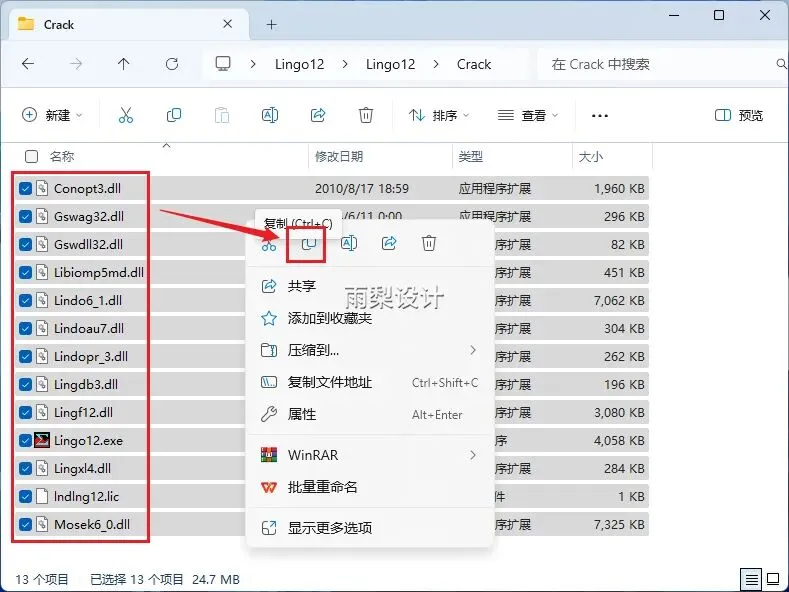789x592 pixels.
Task: Click the delete icon in the context menu
Action: pos(429,244)
